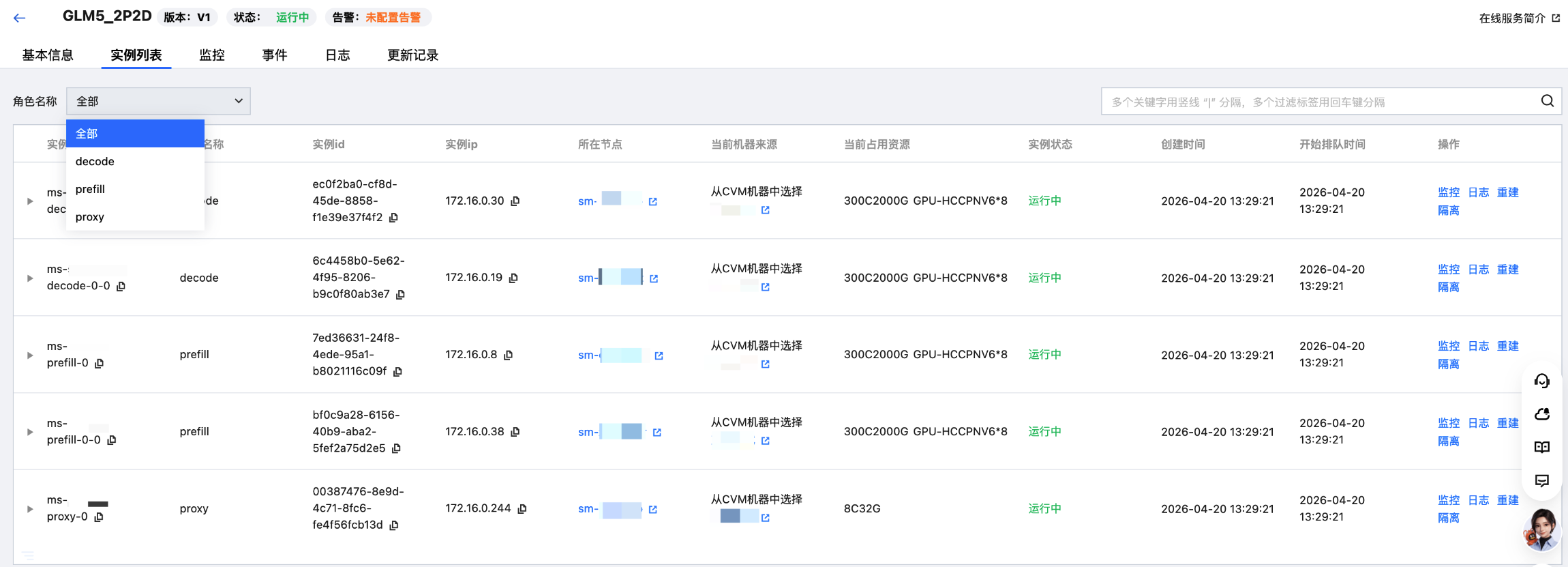
Task: Go back using the left arrow icon
Action: point(19,18)
